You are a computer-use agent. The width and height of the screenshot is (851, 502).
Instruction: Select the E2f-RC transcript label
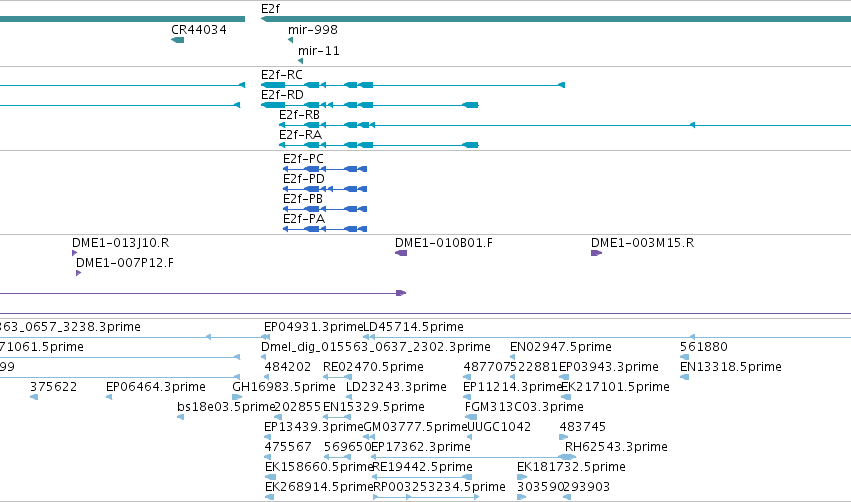(x=282, y=74)
